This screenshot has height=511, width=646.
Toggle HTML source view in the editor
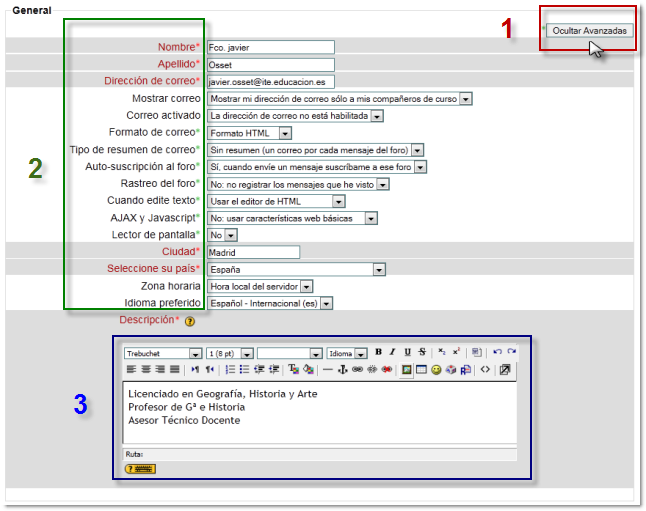click(485, 369)
